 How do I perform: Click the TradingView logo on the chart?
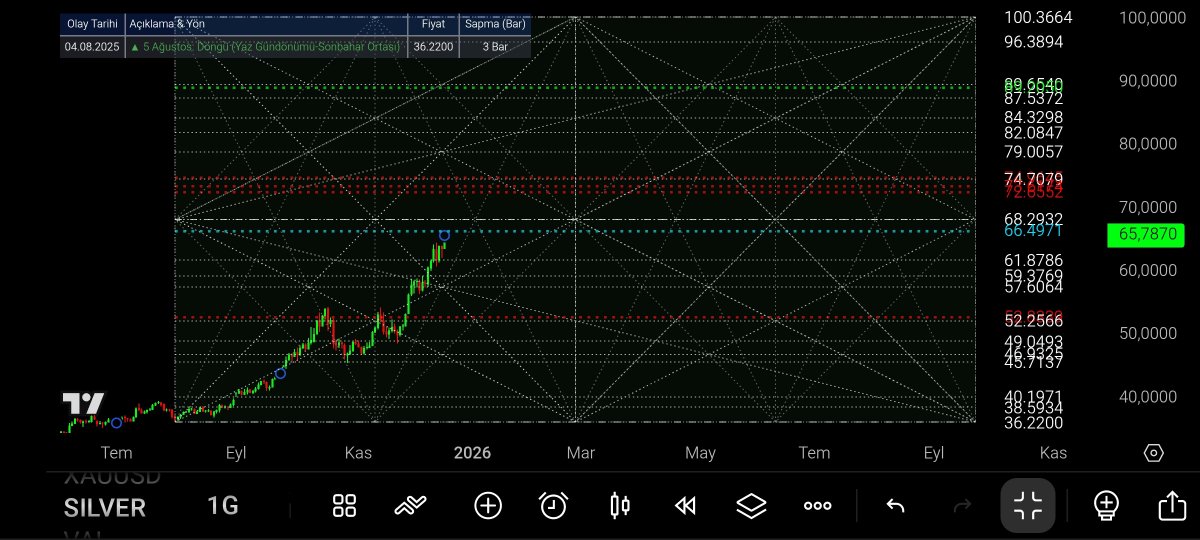pyautogui.click(x=83, y=405)
